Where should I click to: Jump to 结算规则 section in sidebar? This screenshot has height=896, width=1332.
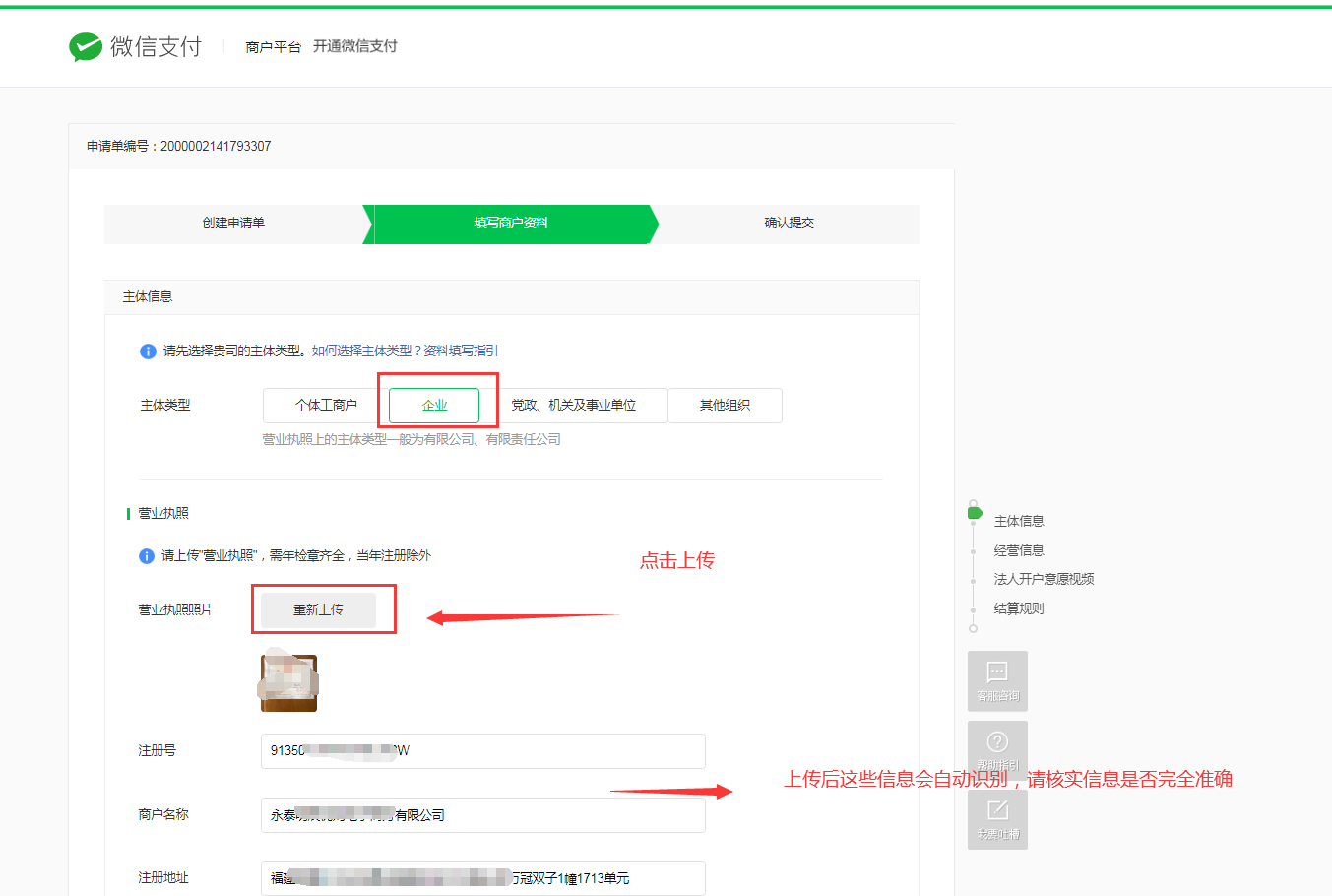point(1019,608)
